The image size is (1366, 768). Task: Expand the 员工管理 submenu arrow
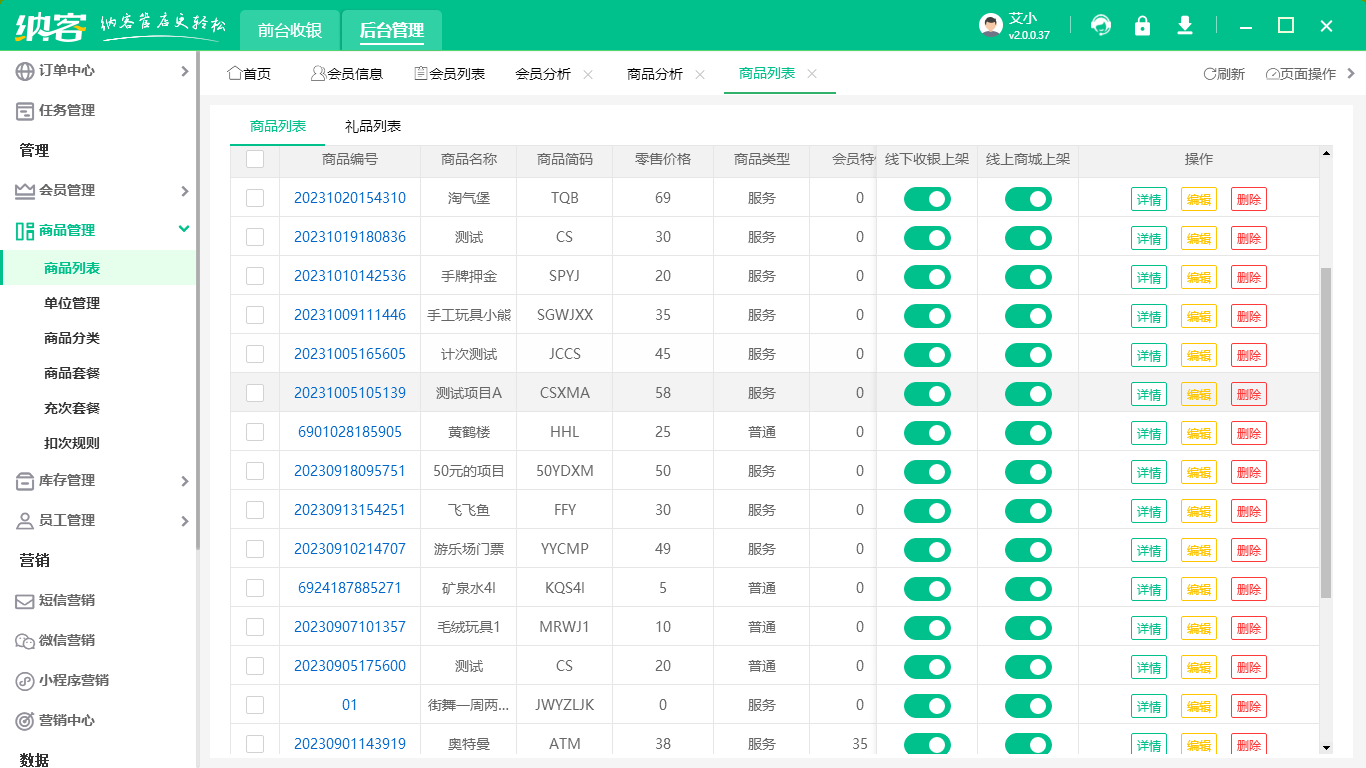(184, 521)
